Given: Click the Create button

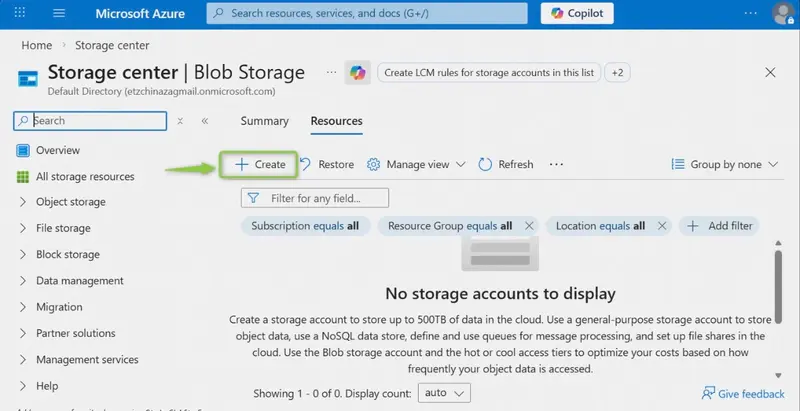Looking at the screenshot, I should point(259,164).
